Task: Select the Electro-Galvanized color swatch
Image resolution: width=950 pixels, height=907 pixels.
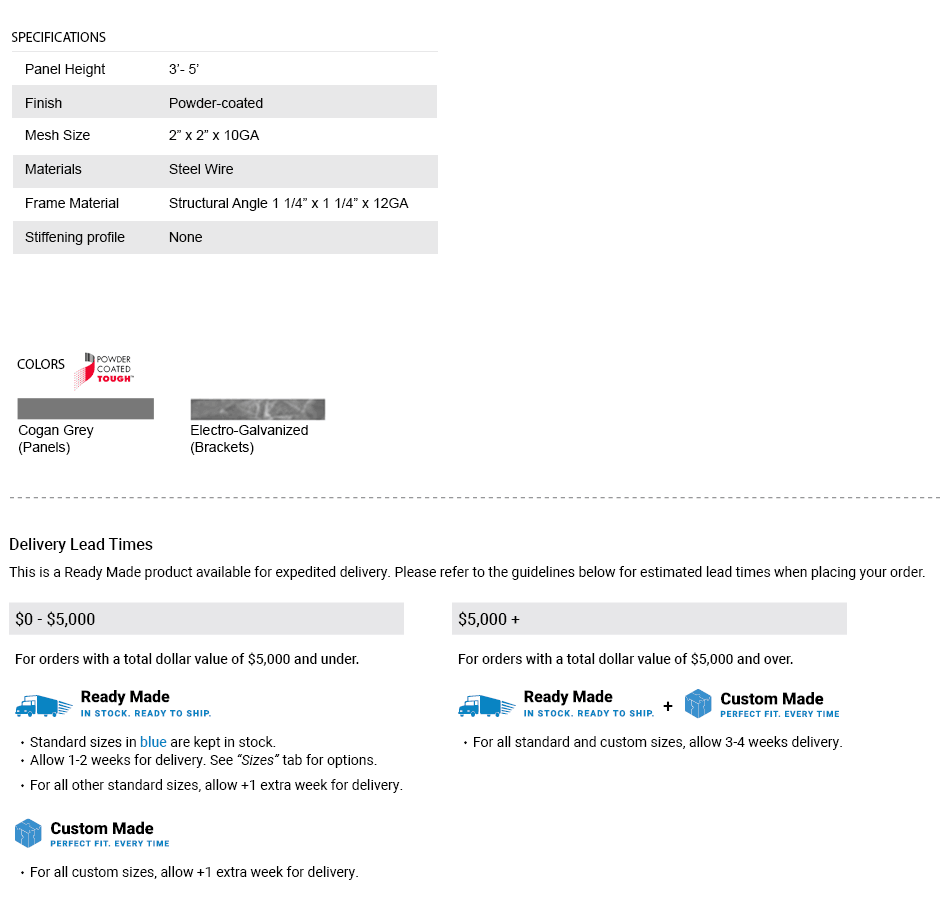Action: [x=258, y=409]
